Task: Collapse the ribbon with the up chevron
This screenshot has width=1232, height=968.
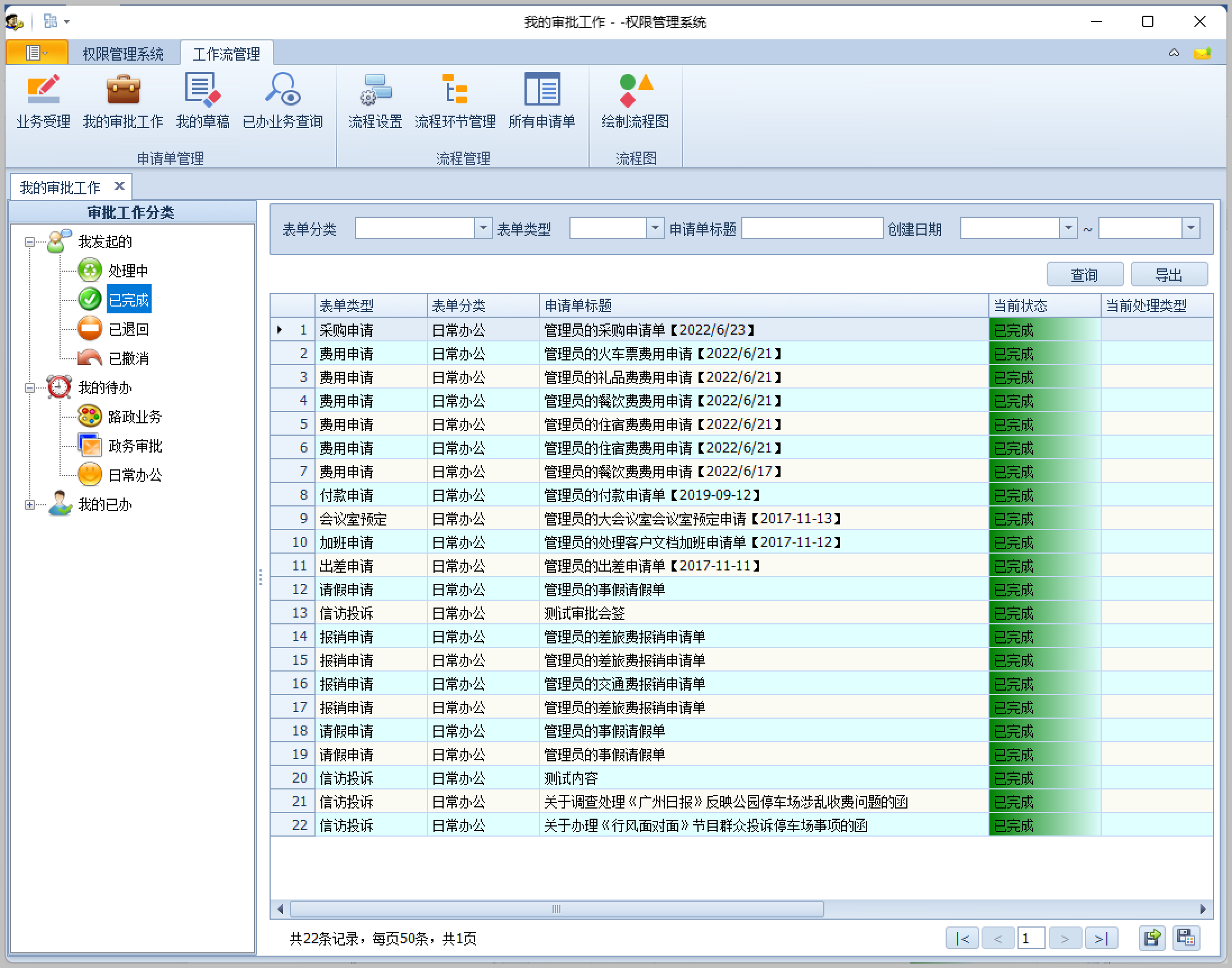Action: pyautogui.click(x=1174, y=53)
